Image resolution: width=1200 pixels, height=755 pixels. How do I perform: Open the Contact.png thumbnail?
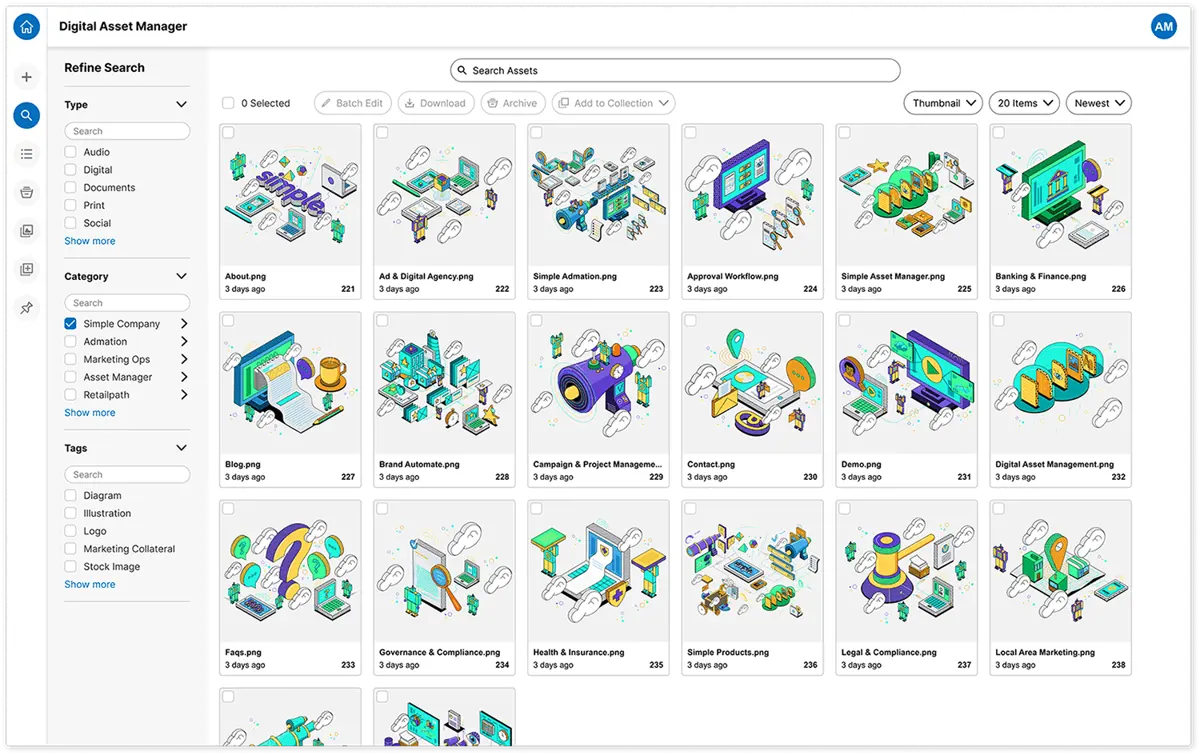[x=752, y=383]
